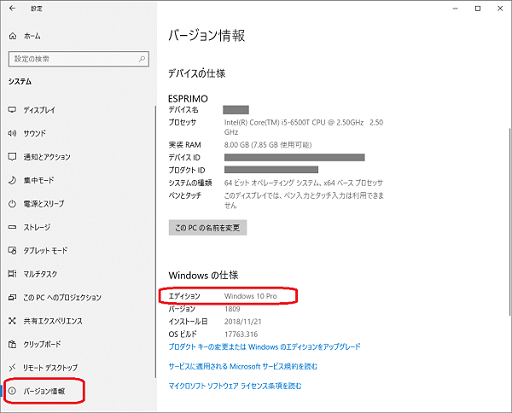Image resolution: width=512 pixels, height=413 pixels.
Task: Click the OS build value 17763.316
Action: point(241,334)
